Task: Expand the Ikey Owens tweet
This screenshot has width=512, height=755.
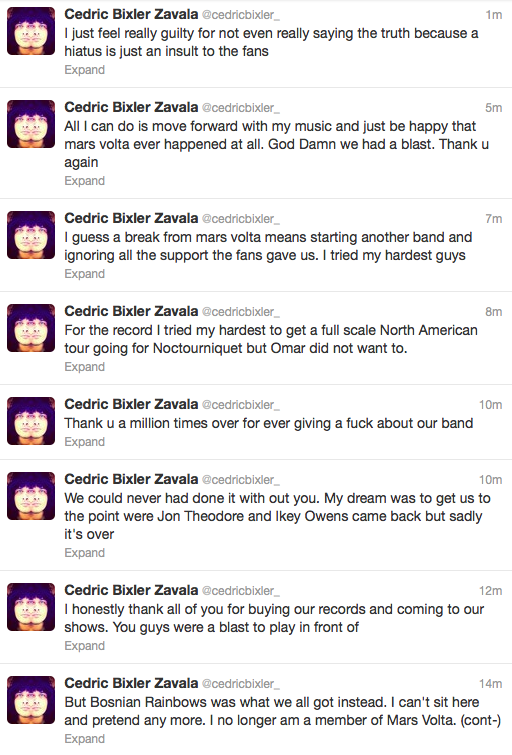Action: (x=85, y=553)
